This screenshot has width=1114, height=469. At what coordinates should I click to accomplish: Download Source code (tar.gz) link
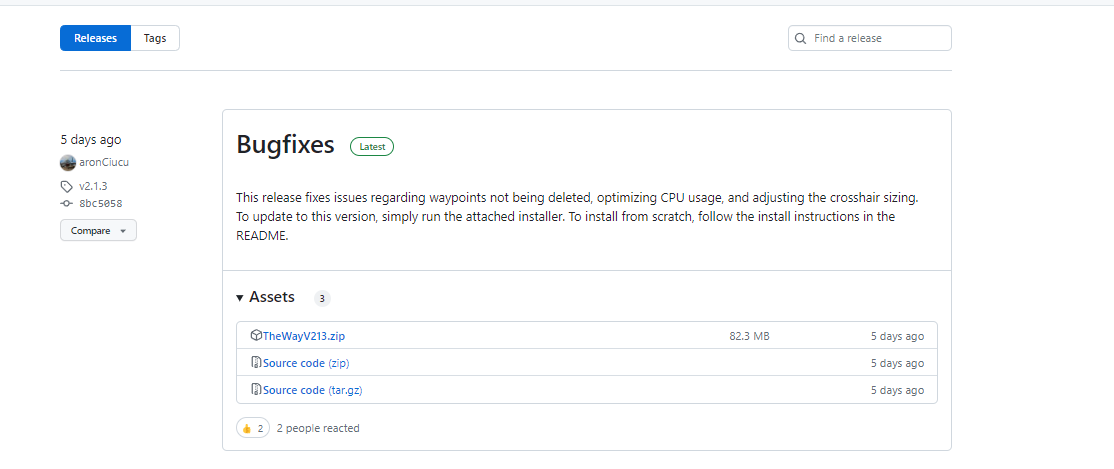coord(313,390)
